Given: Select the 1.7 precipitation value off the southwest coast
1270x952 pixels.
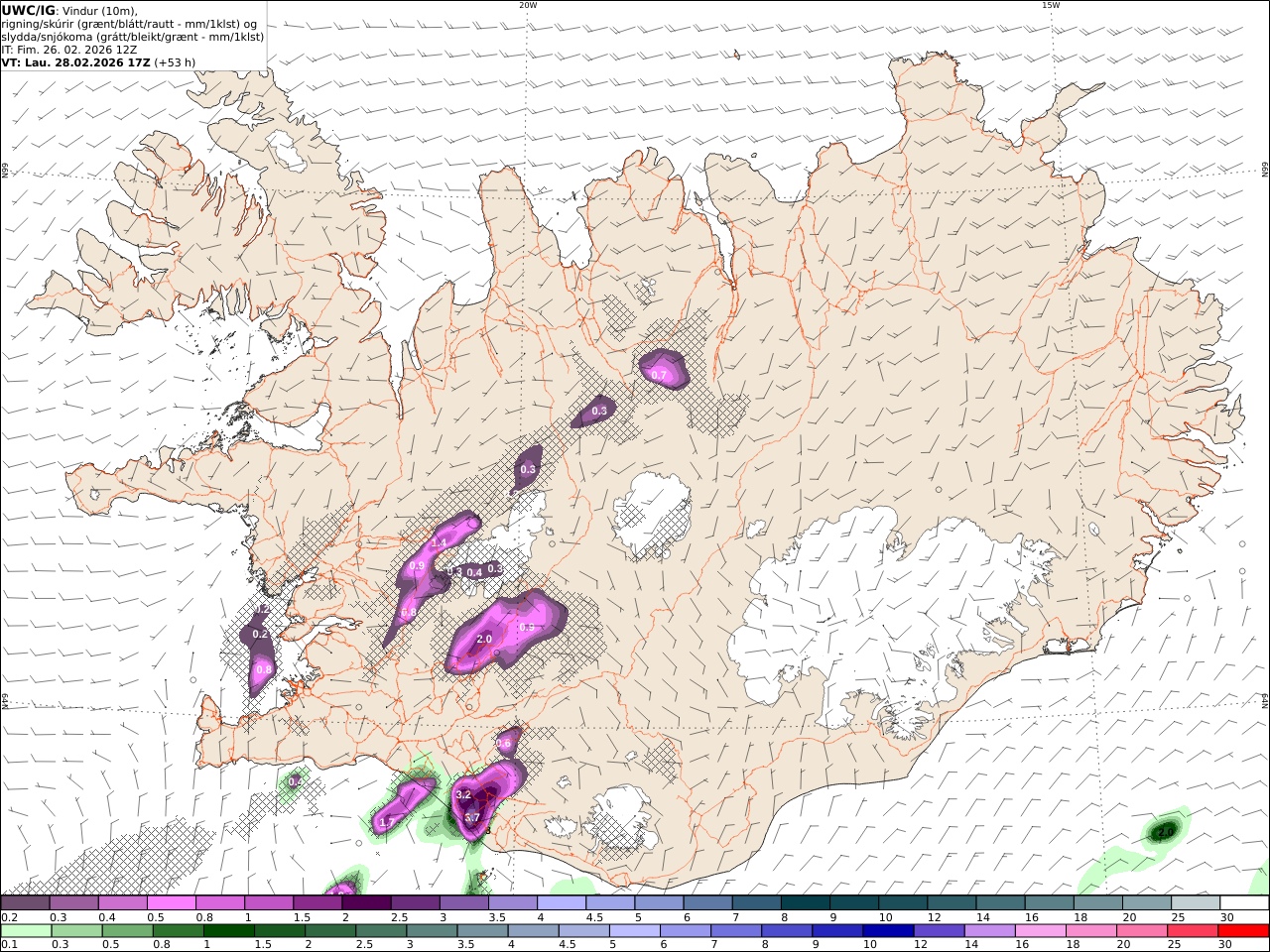Looking at the screenshot, I should [x=387, y=822].
